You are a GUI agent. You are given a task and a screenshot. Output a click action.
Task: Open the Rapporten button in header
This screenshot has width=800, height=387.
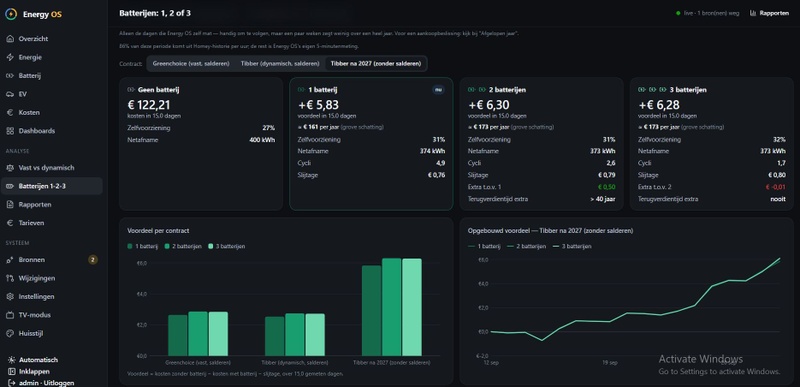769,13
